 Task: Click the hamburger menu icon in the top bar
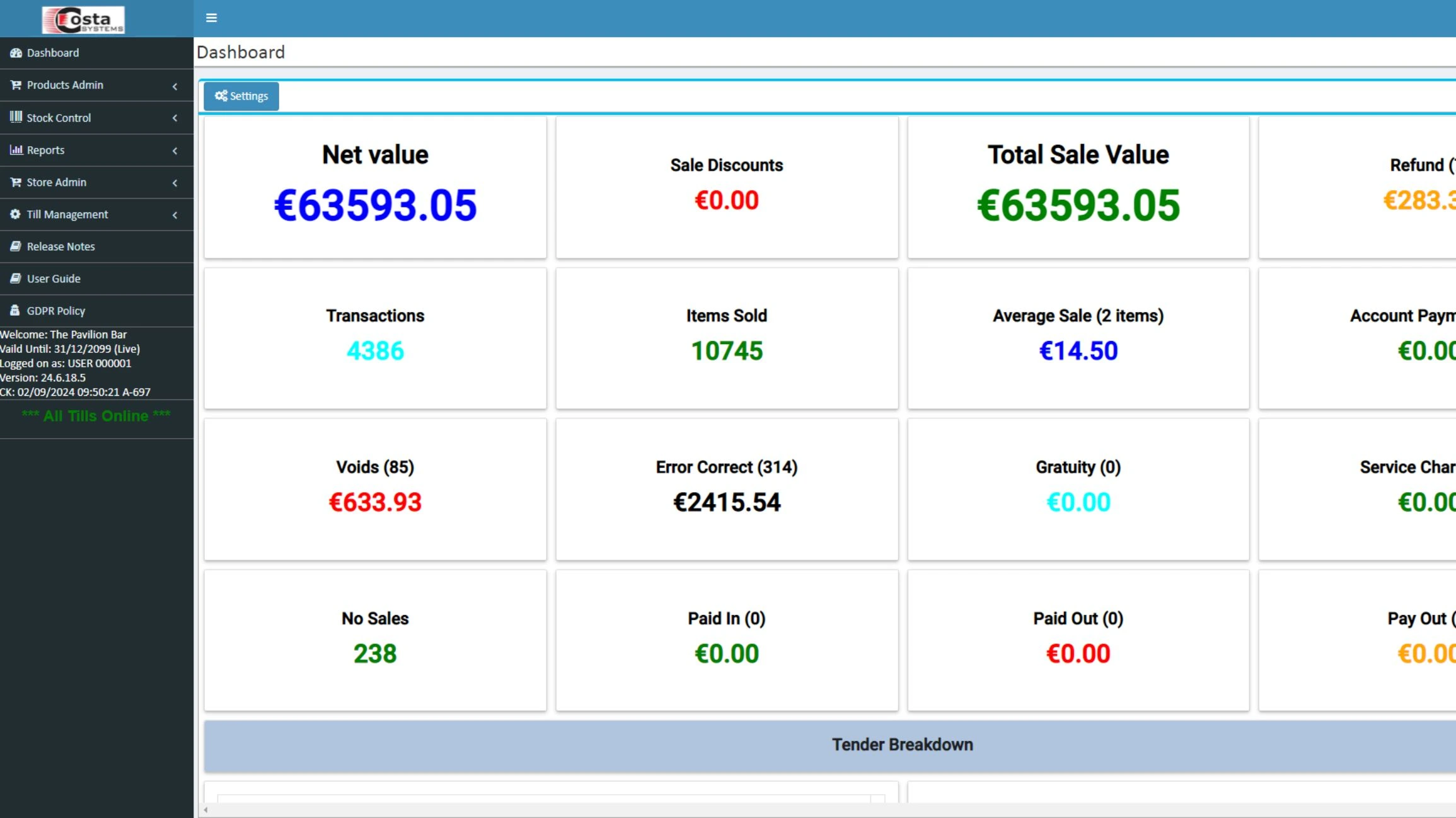[x=211, y=18]
